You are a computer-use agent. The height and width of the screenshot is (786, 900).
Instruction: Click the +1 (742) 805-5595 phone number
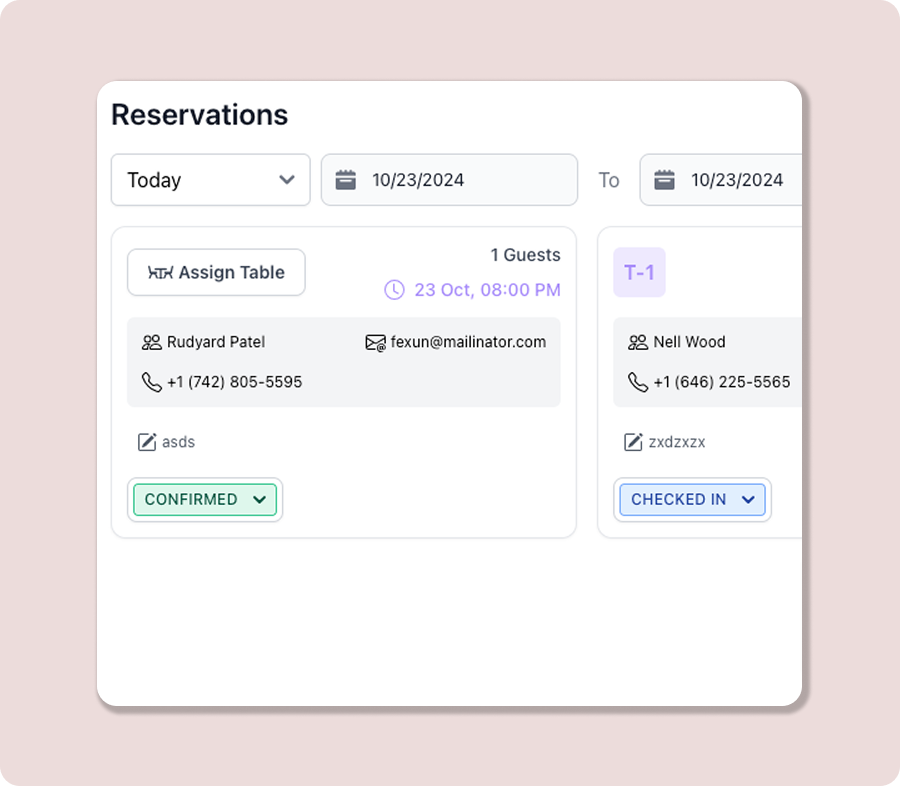coord(234,382)
